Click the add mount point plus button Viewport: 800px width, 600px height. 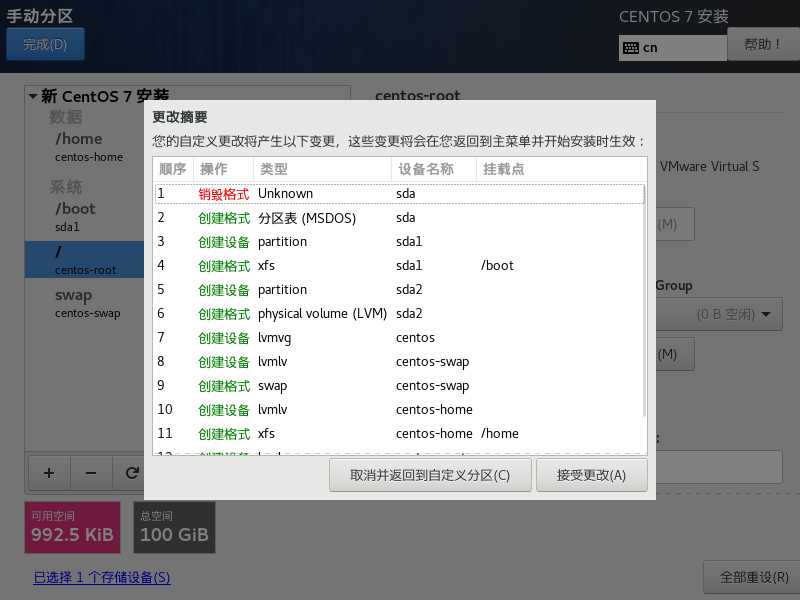tap(49, 473)
